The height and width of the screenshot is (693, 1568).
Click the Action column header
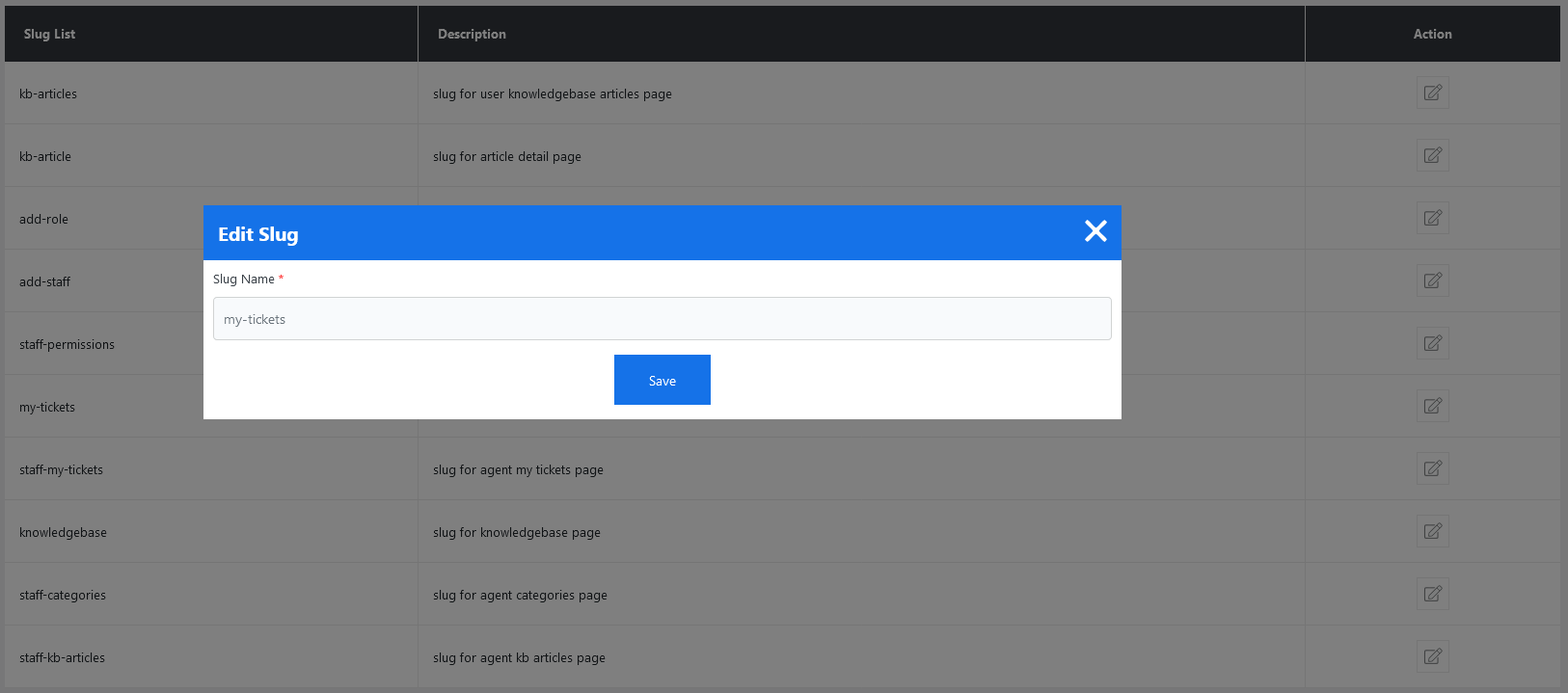(1432, 34)
